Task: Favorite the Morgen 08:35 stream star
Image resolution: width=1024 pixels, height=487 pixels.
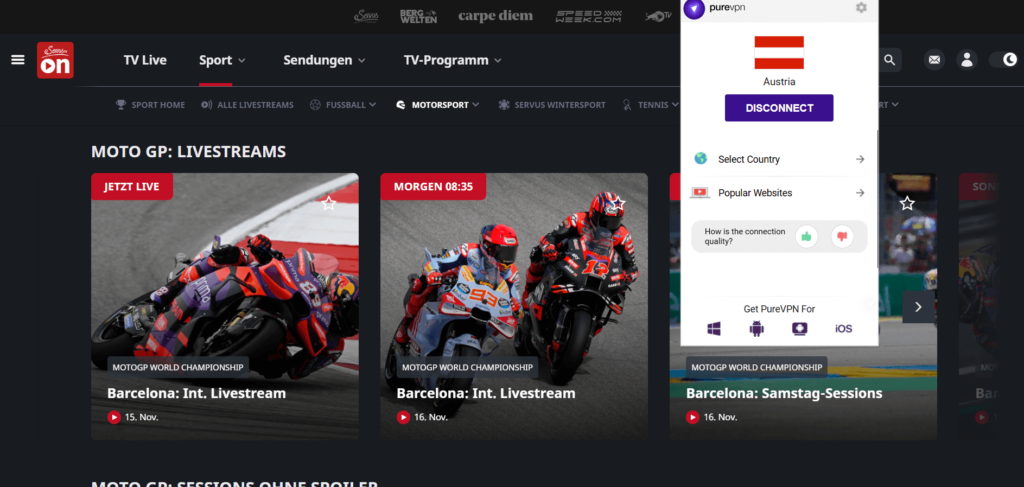Action: [618, 203]
